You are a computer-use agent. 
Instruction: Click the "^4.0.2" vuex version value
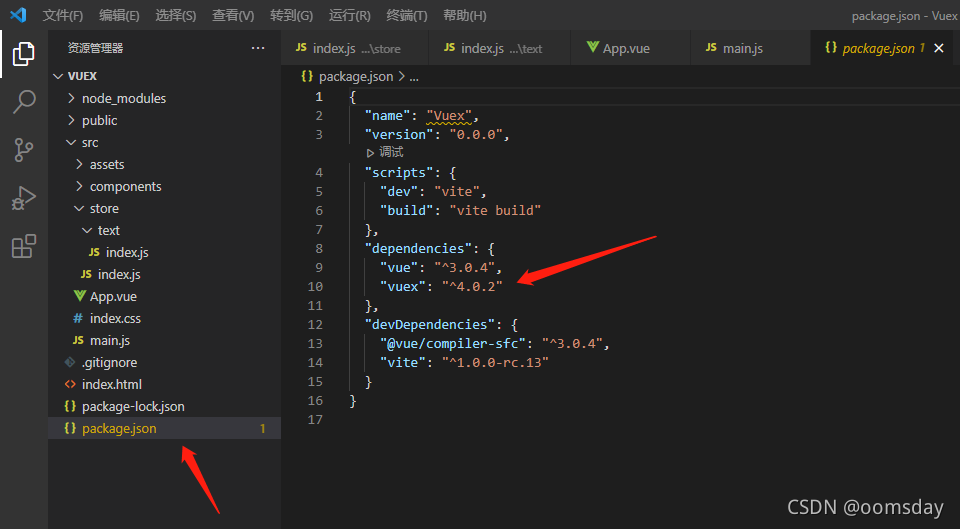click(472, 287)
